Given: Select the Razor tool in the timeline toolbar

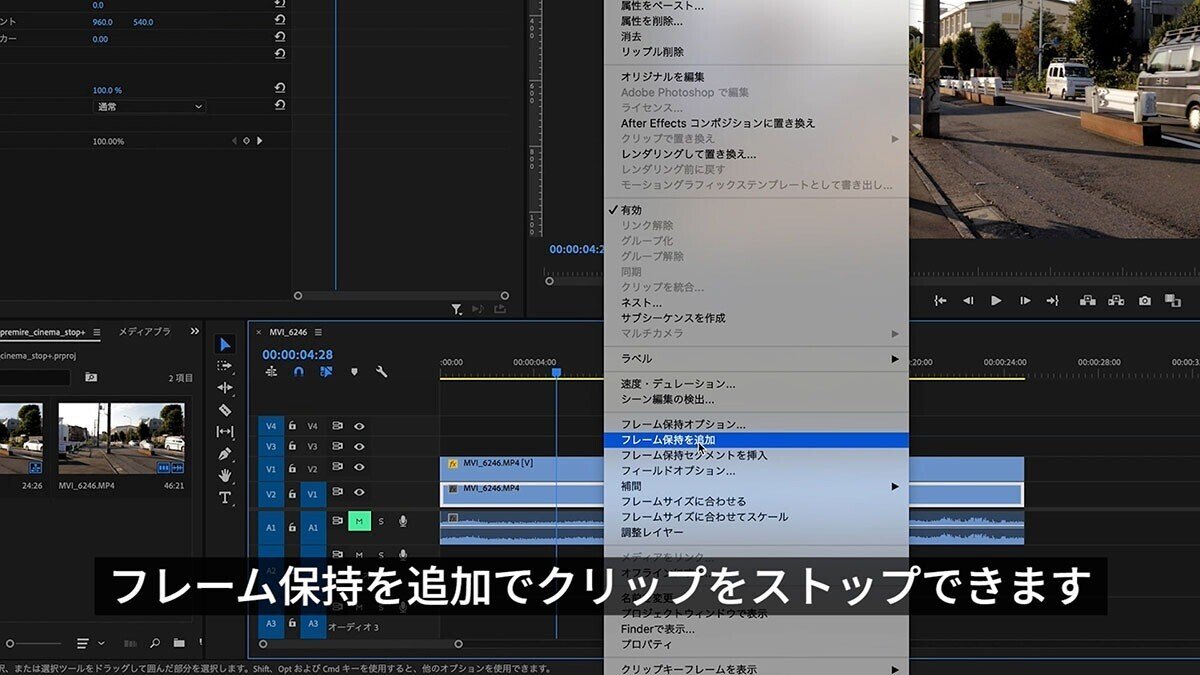Looking at the screenshot, I should point(225,411).
